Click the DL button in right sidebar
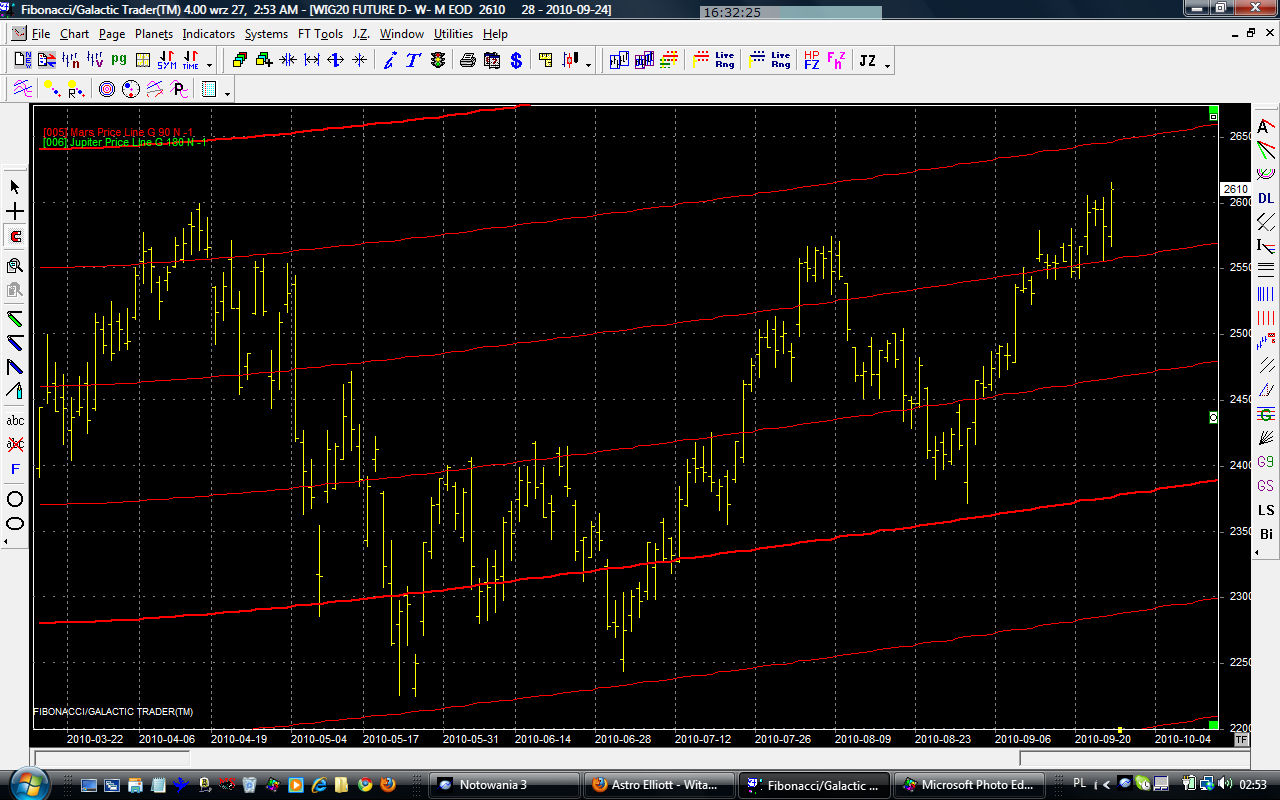This screenshot has height=800, width=1280. (1266, 198)
